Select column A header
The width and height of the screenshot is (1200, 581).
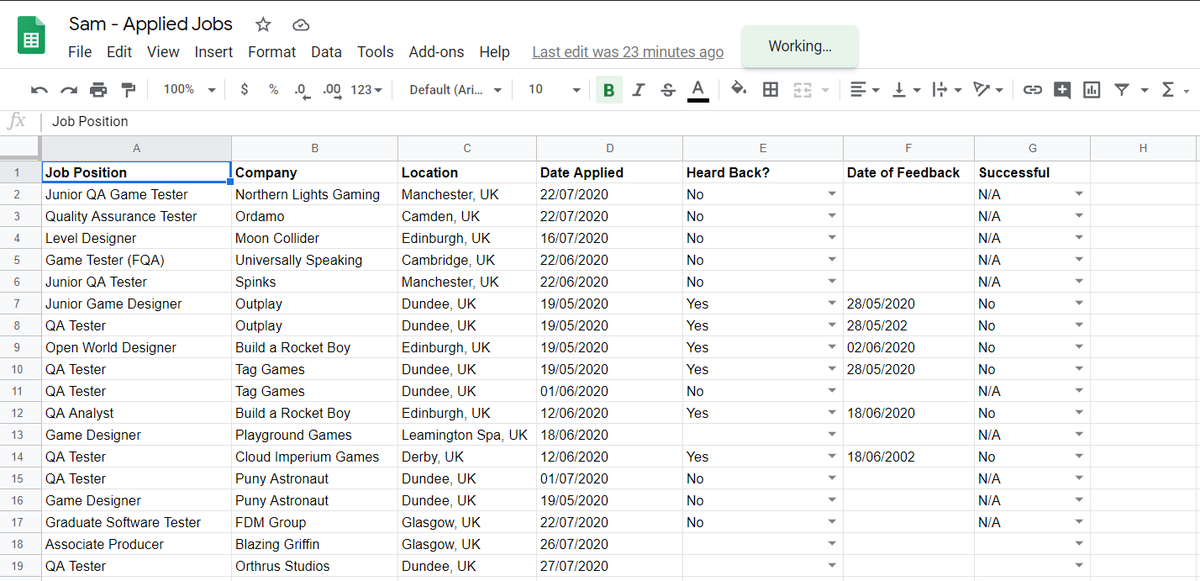pyautogui.click(x=136, y=148)
